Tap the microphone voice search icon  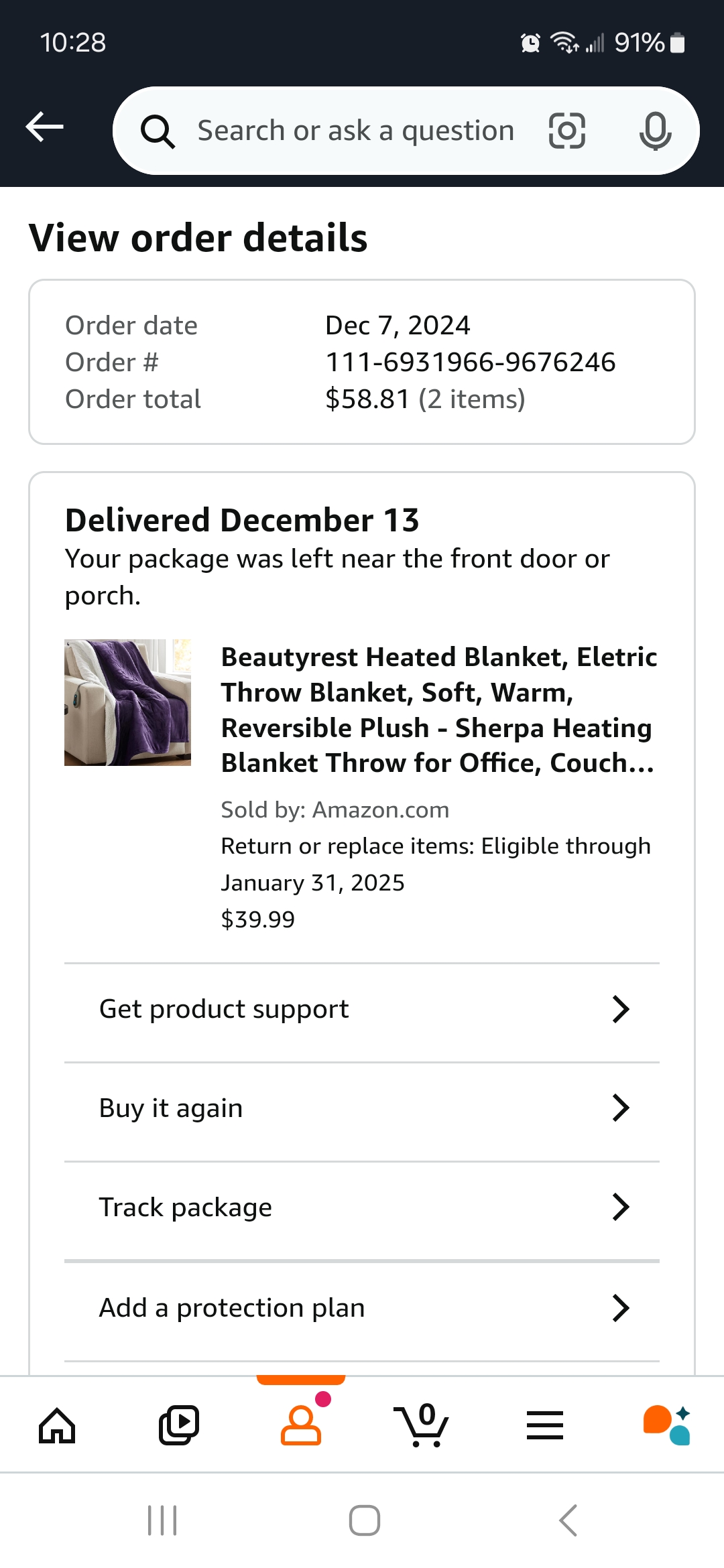point(655,131)
